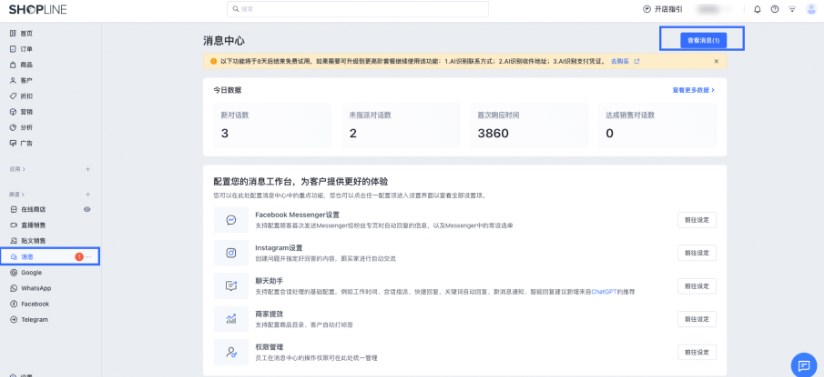This screenshot has height=377, width=824.
Task: Click 前往设定 for 商家提效
Action: coord(697,319)
